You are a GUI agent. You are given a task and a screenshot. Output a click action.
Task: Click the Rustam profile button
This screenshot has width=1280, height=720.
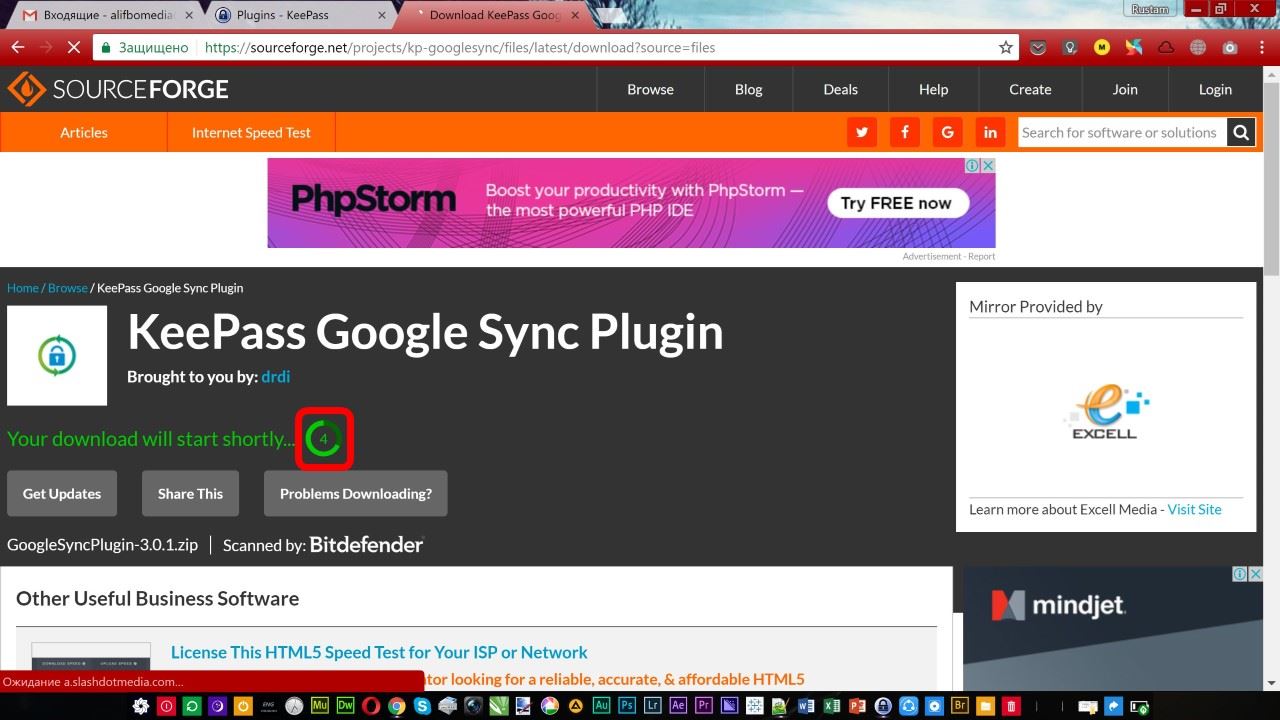pyautogui.click(x=1150, y=9)
